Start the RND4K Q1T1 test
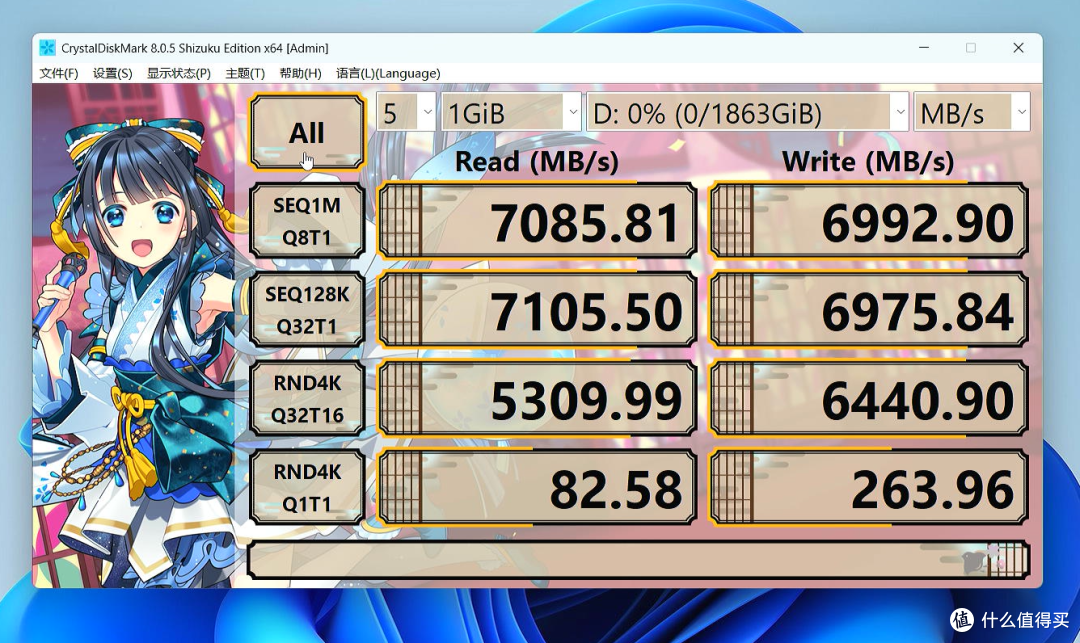 [307, 487]
